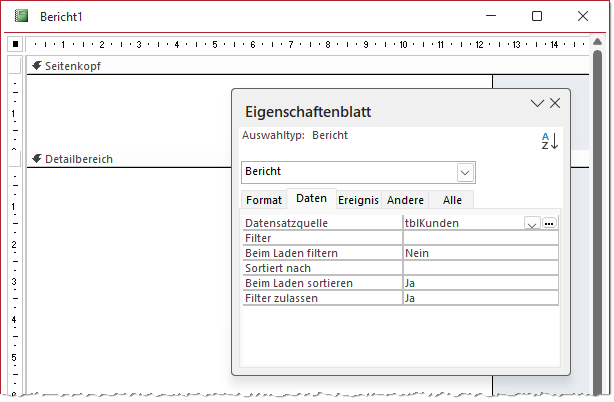Select the Daten tab

pos(311,199)
